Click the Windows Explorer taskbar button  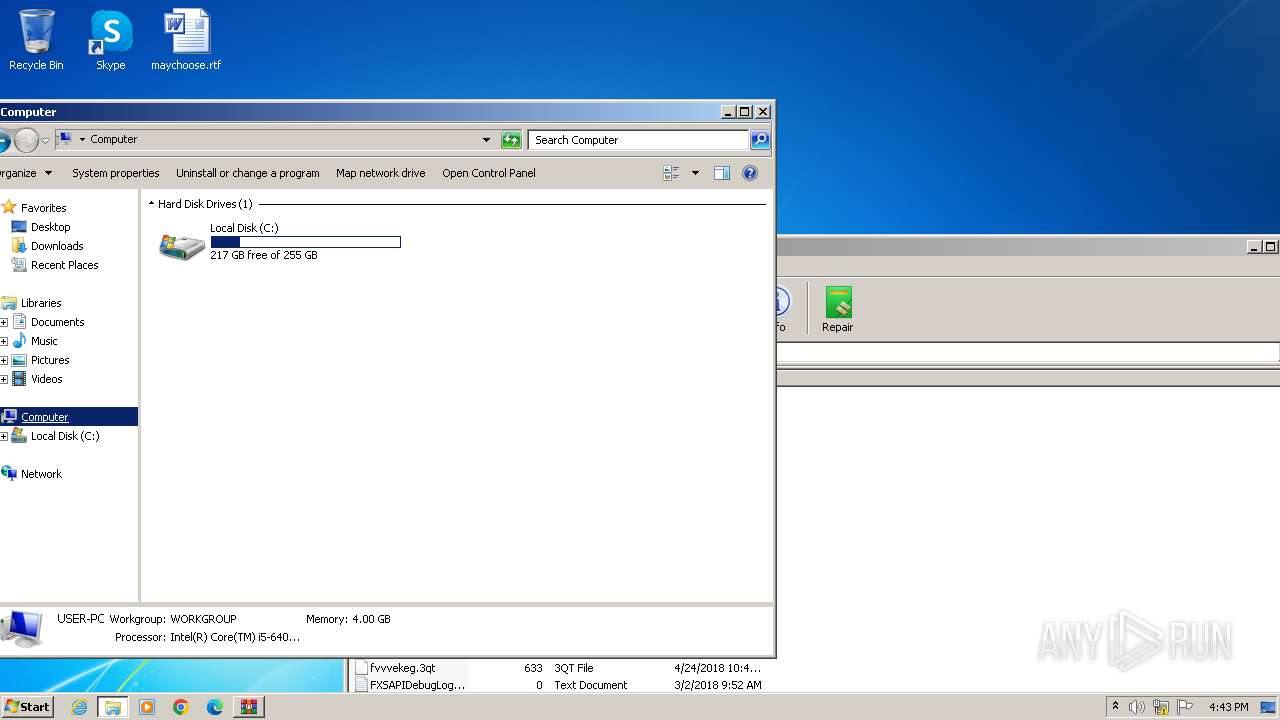113,707
